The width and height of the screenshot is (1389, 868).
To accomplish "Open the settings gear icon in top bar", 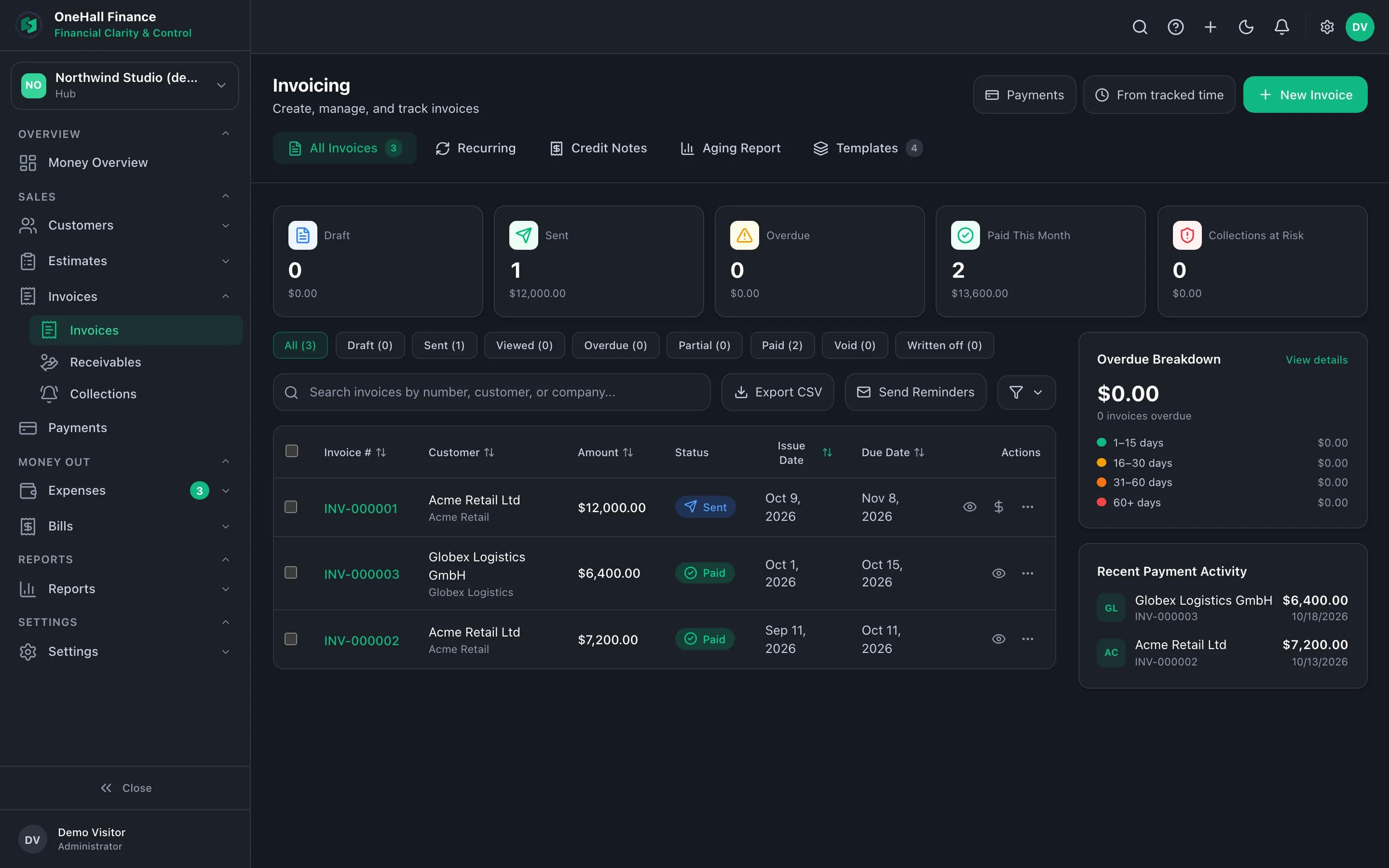I will pos(1327,27).
